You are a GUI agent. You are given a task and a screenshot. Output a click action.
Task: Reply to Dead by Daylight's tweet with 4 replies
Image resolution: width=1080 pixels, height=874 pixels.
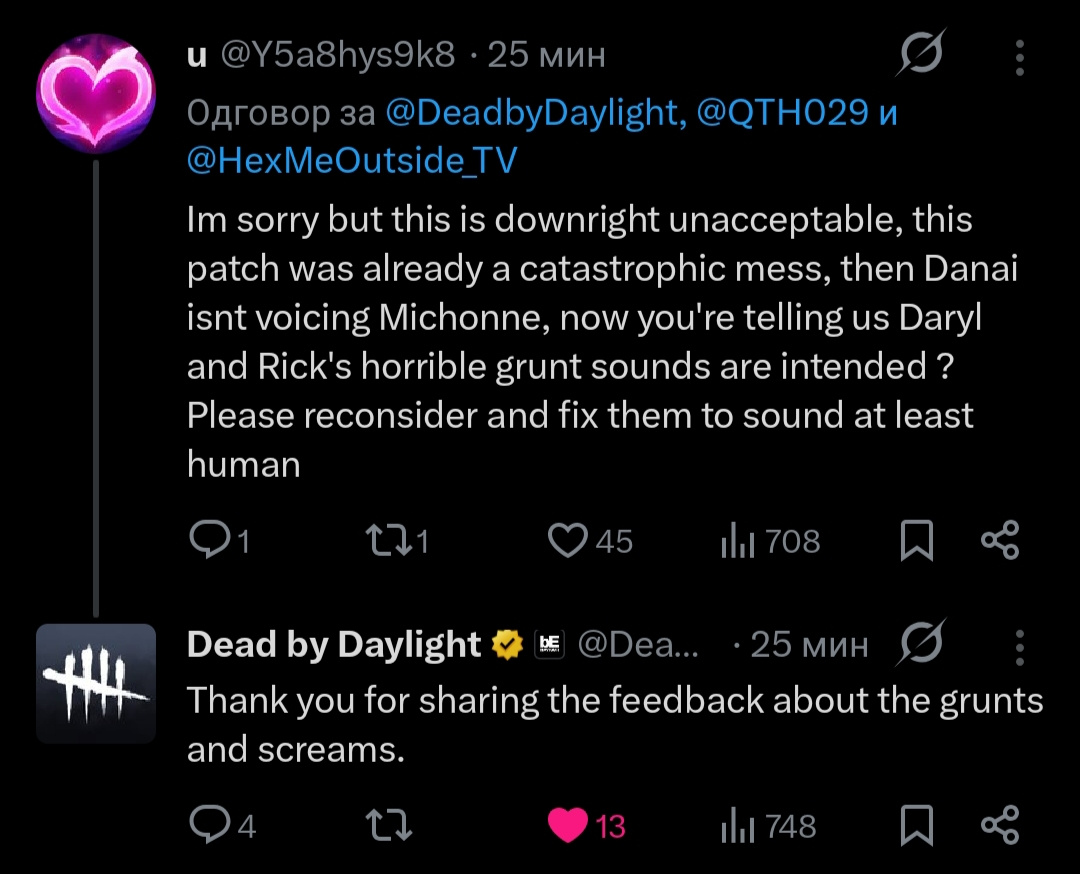coord(222,824)
